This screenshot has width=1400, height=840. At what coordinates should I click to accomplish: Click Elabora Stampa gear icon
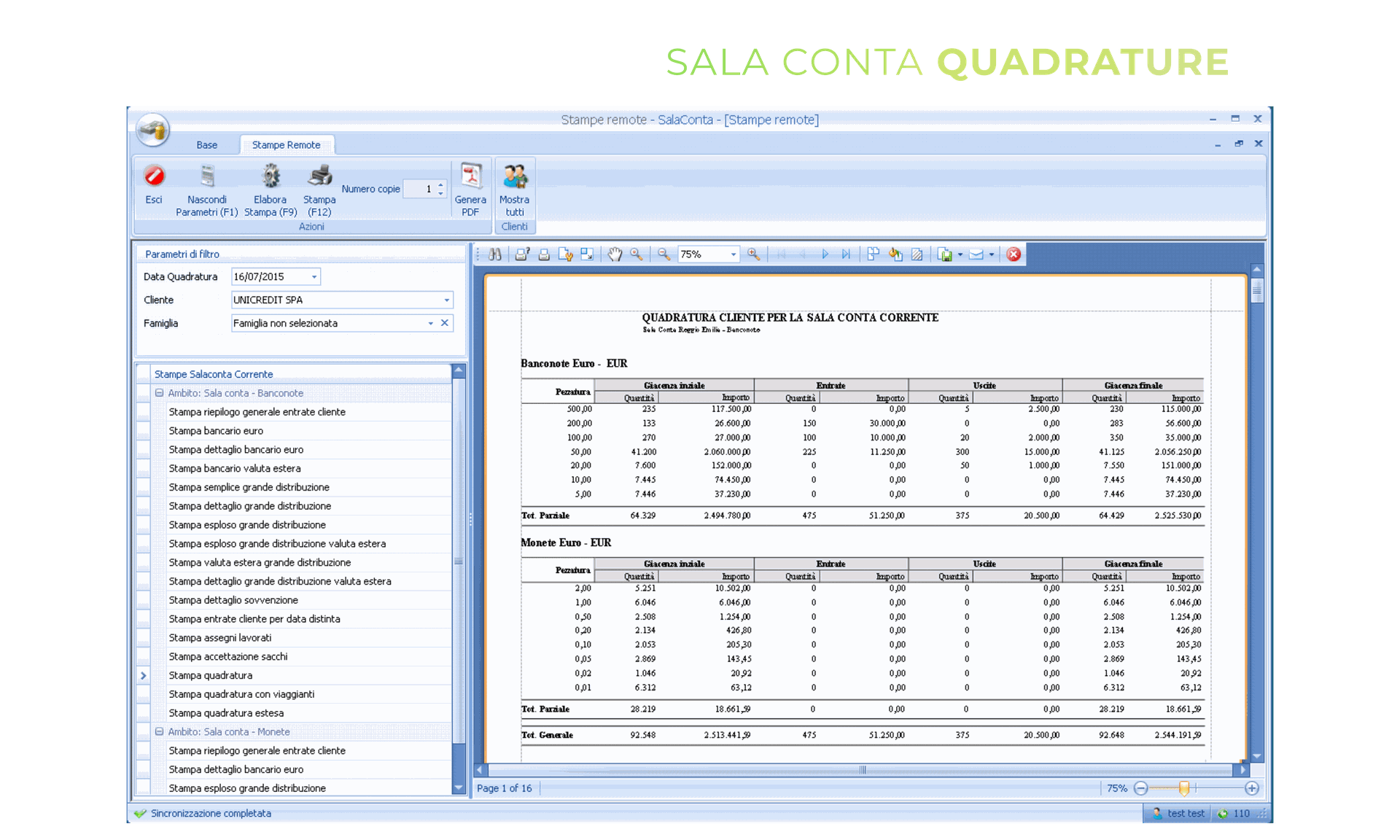point(271,177)
